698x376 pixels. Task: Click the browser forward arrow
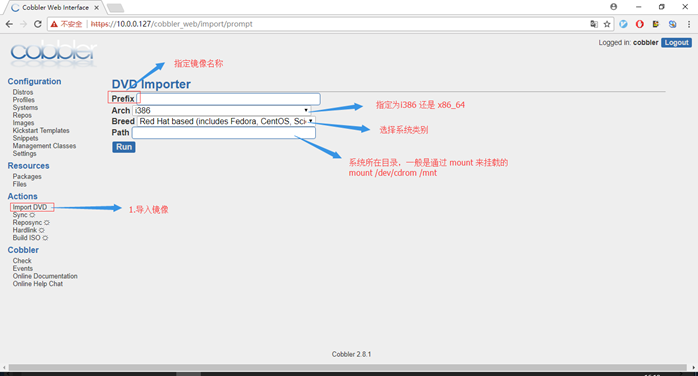point(24,24)
